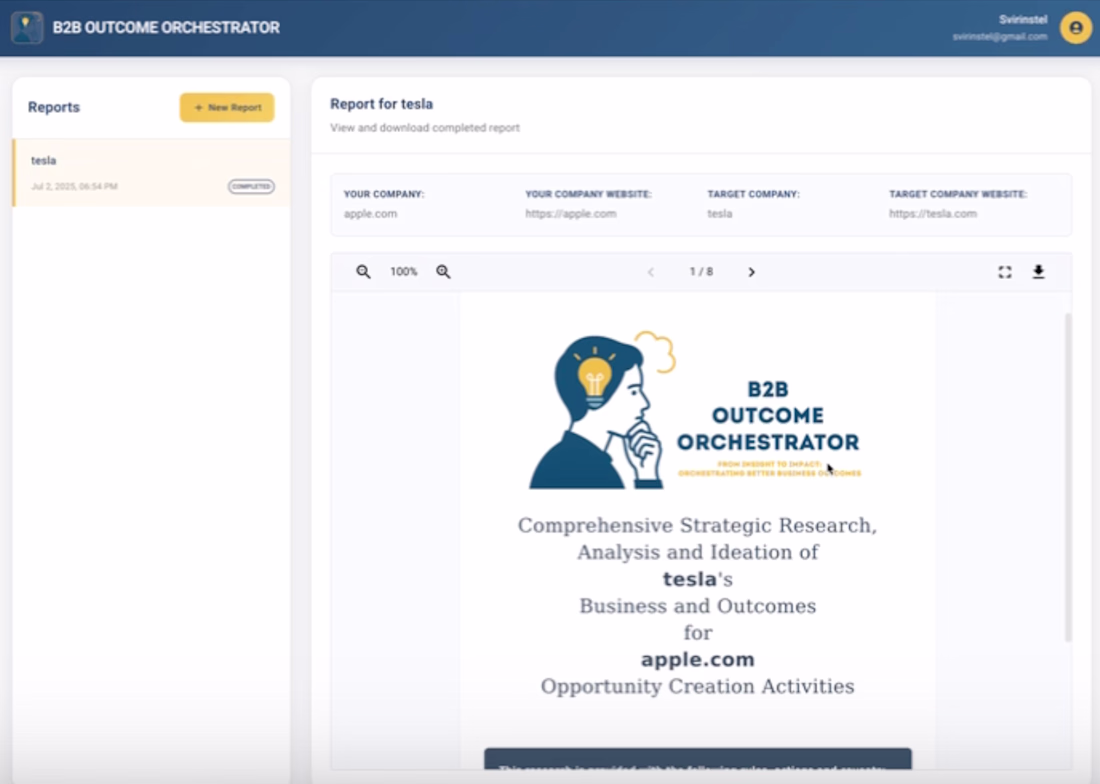This screenshot has height=784, width=1100.
Task: Click the report viewer vertical scrollbar
Action: pyautogui.click(x=1068, y=477)
